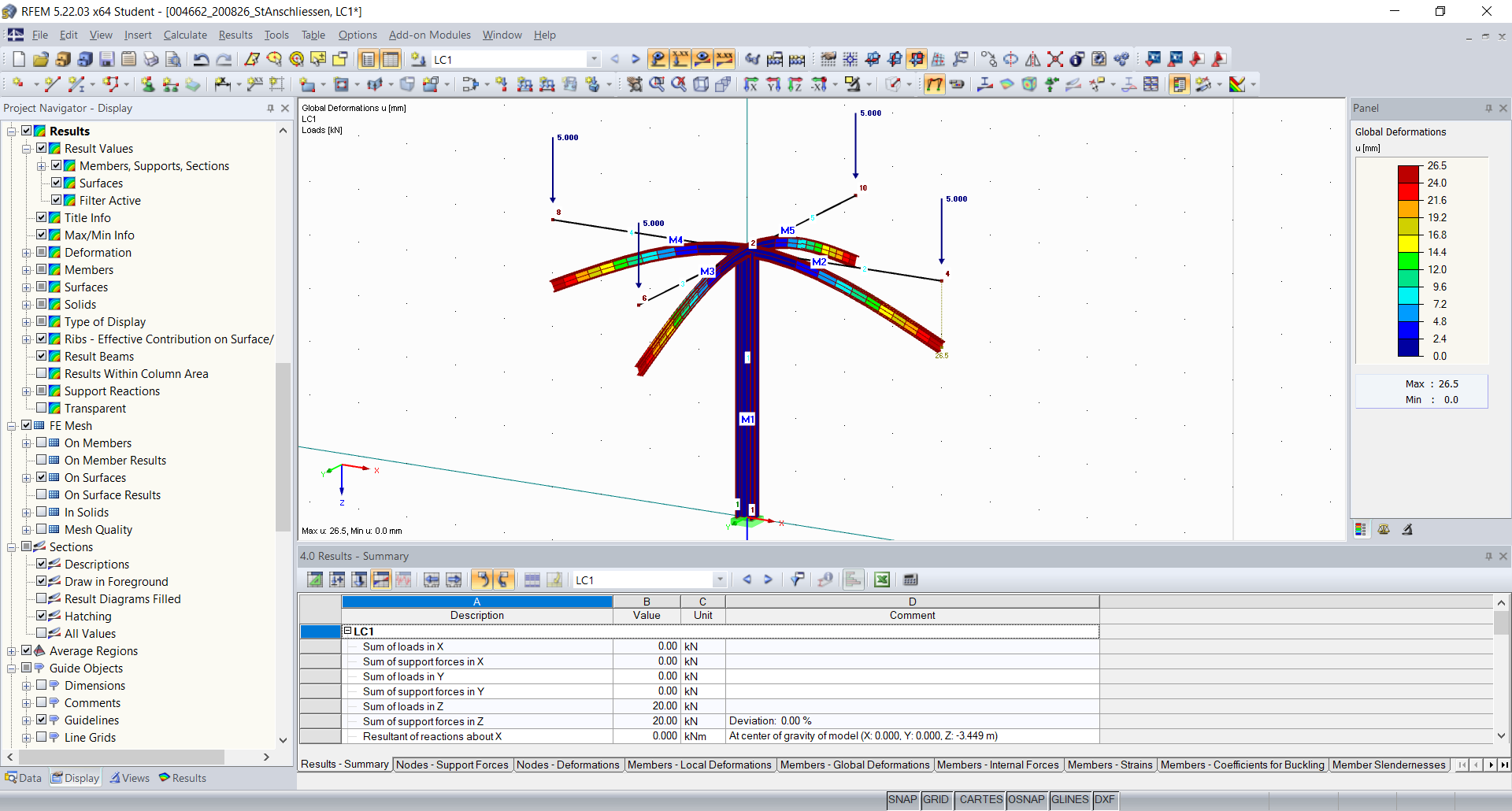Print using the printer icon
This screenshot has height=811, width=1512.
[x=151, y=59]
